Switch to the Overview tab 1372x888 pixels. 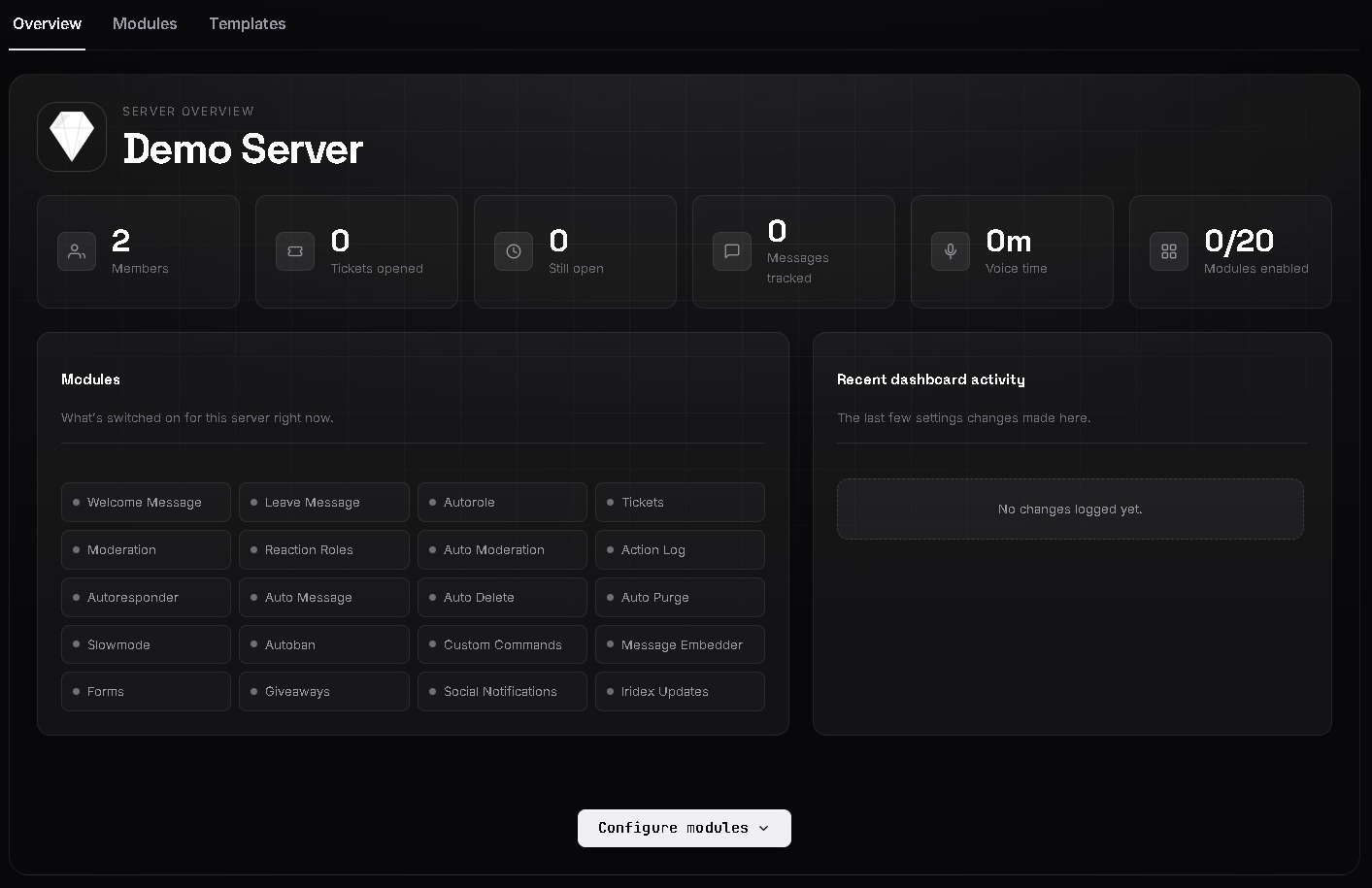point(48,24)
